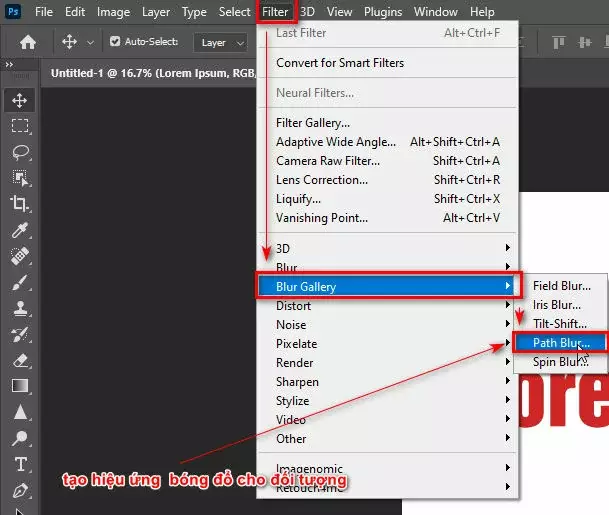Select the History Brush tool

(19, 334)
